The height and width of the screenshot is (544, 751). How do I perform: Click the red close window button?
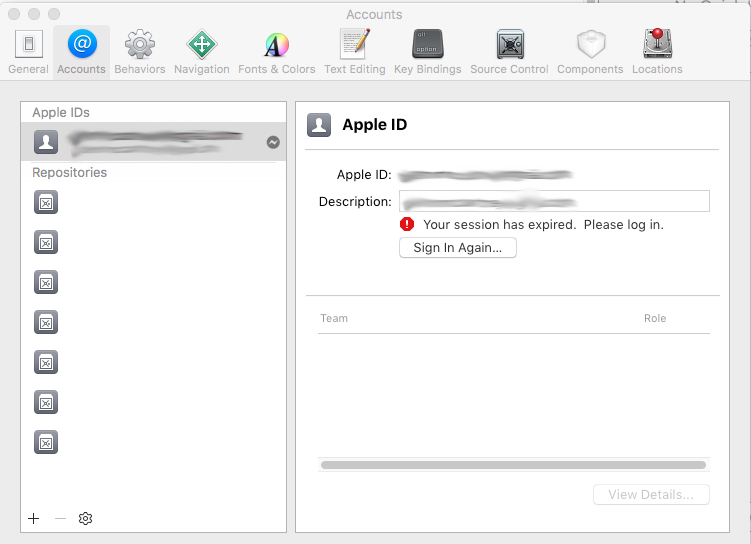(x=14, y=14)
